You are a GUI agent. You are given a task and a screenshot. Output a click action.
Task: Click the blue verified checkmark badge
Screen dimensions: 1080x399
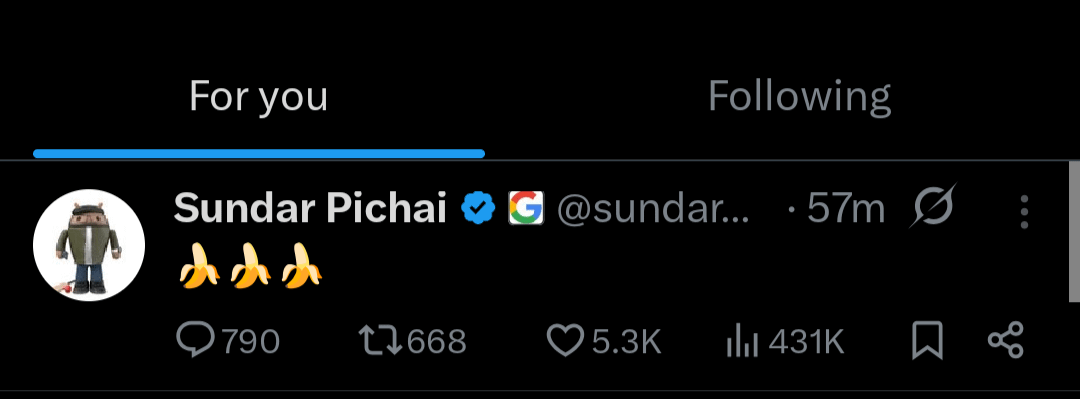479,208
